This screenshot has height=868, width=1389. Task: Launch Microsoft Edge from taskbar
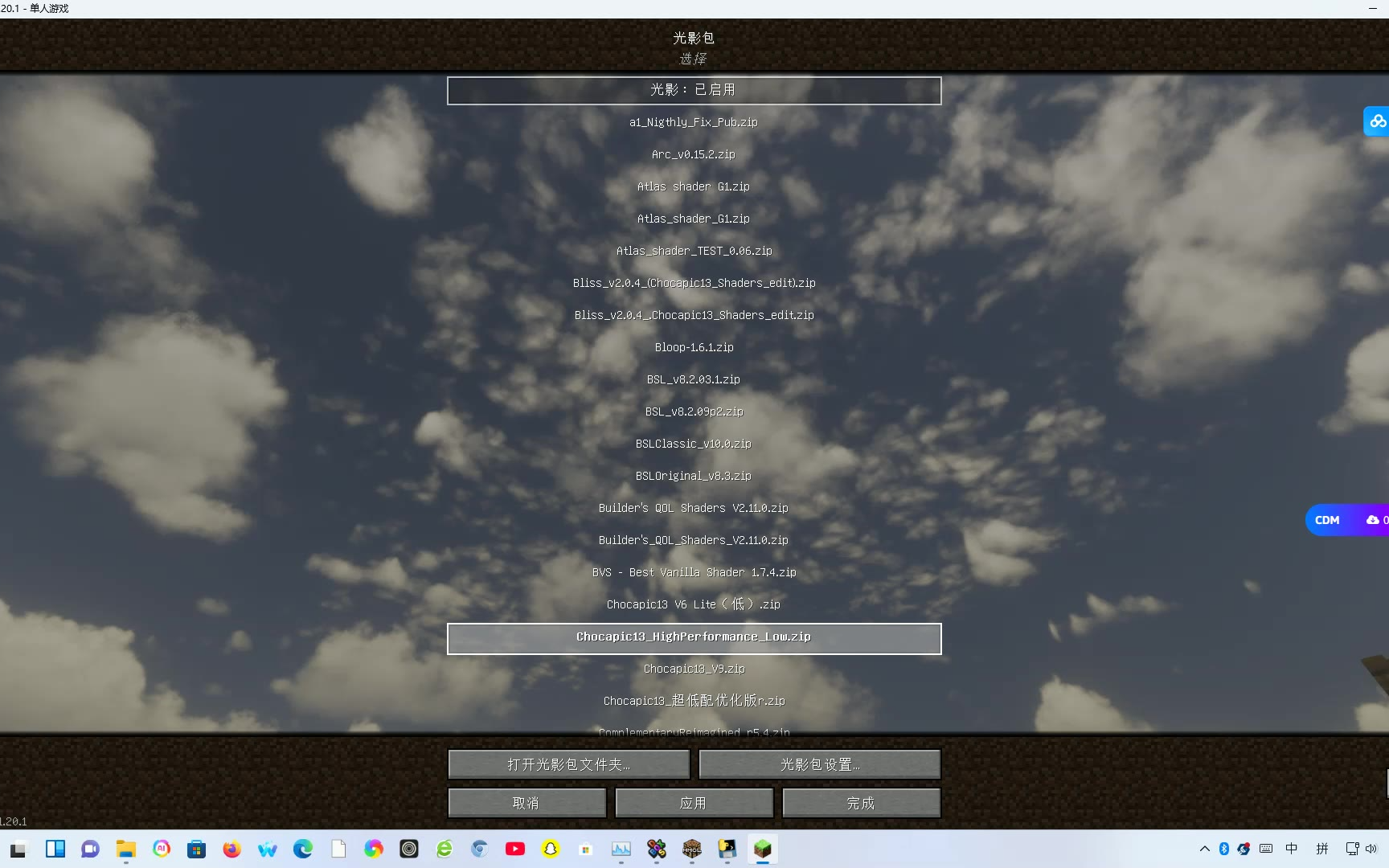303,849
